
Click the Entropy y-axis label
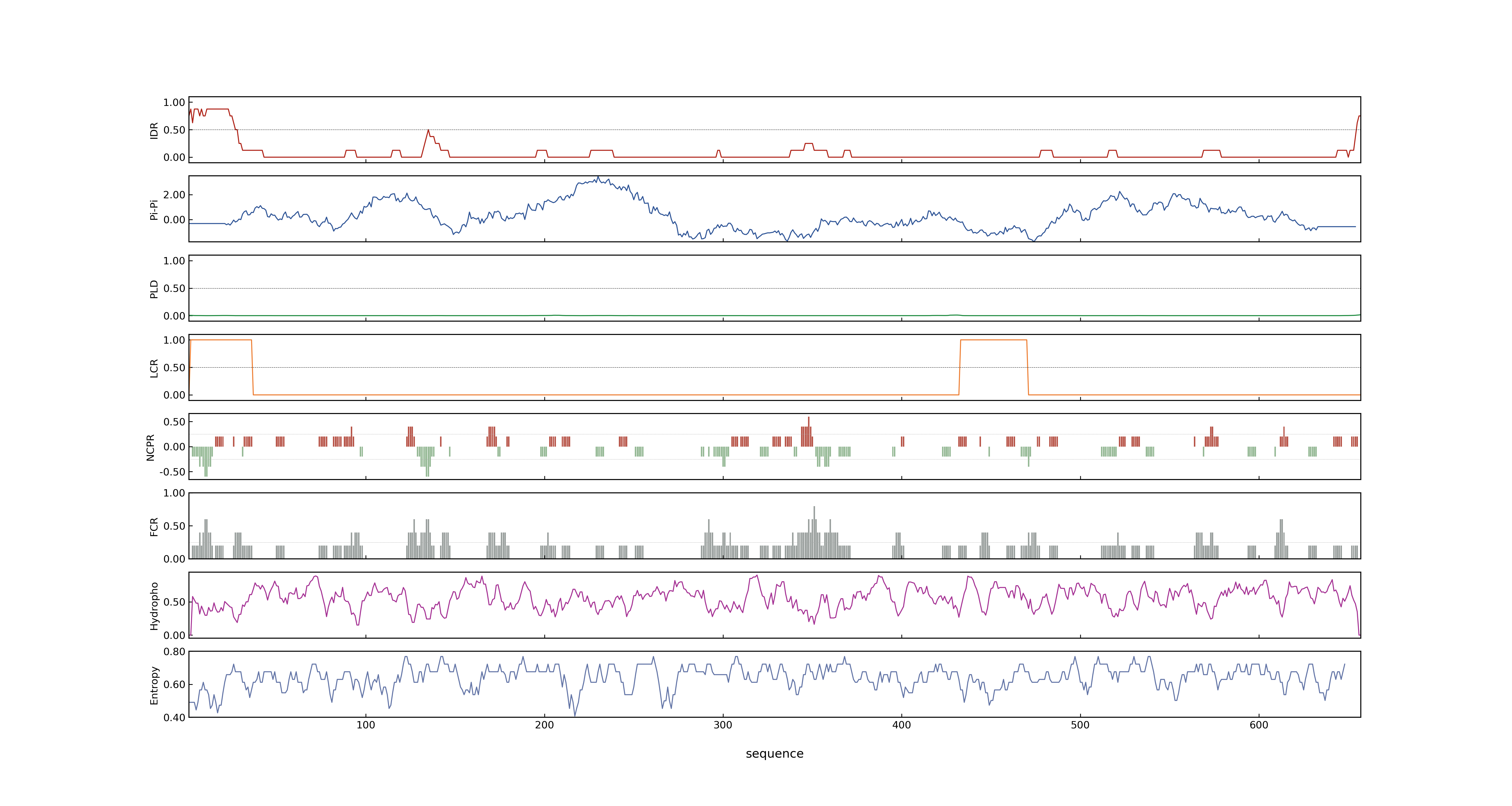(154, 685)
